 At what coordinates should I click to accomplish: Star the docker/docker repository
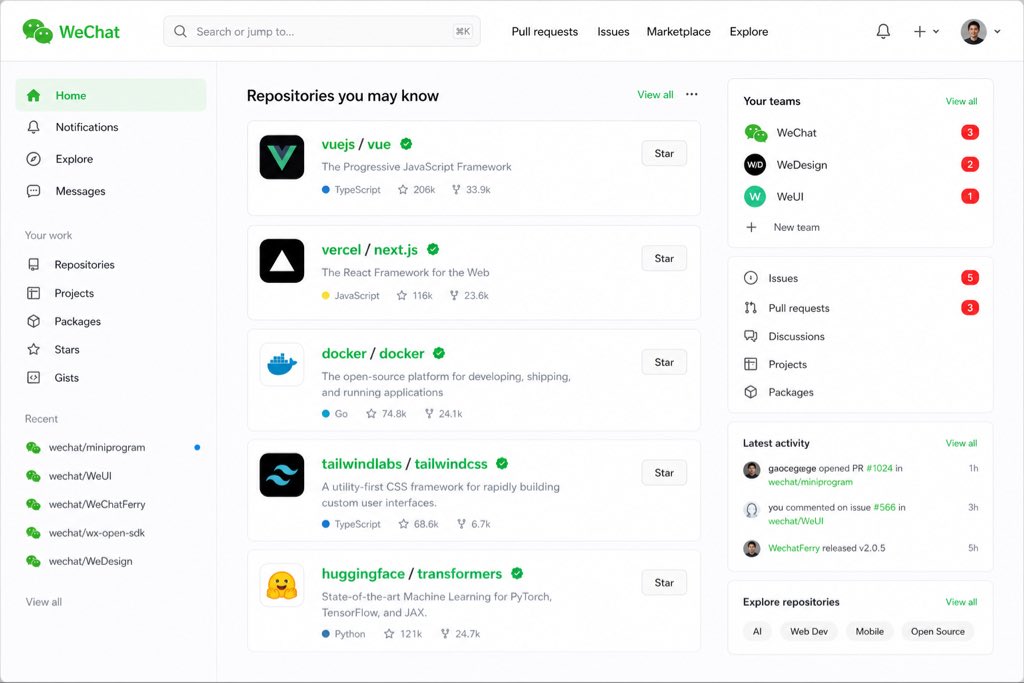[664, 362]
